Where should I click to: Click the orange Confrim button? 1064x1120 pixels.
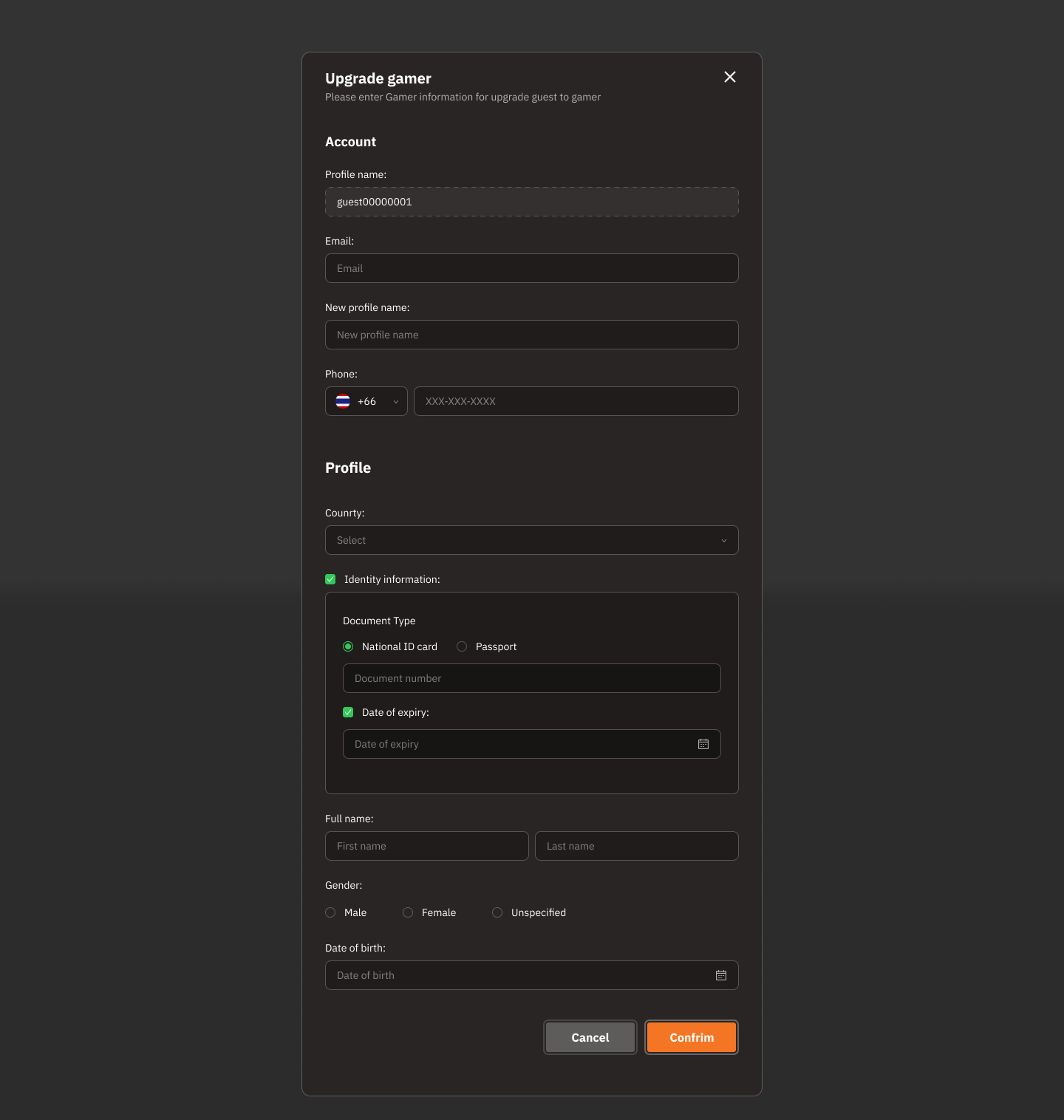point(692,1037)
